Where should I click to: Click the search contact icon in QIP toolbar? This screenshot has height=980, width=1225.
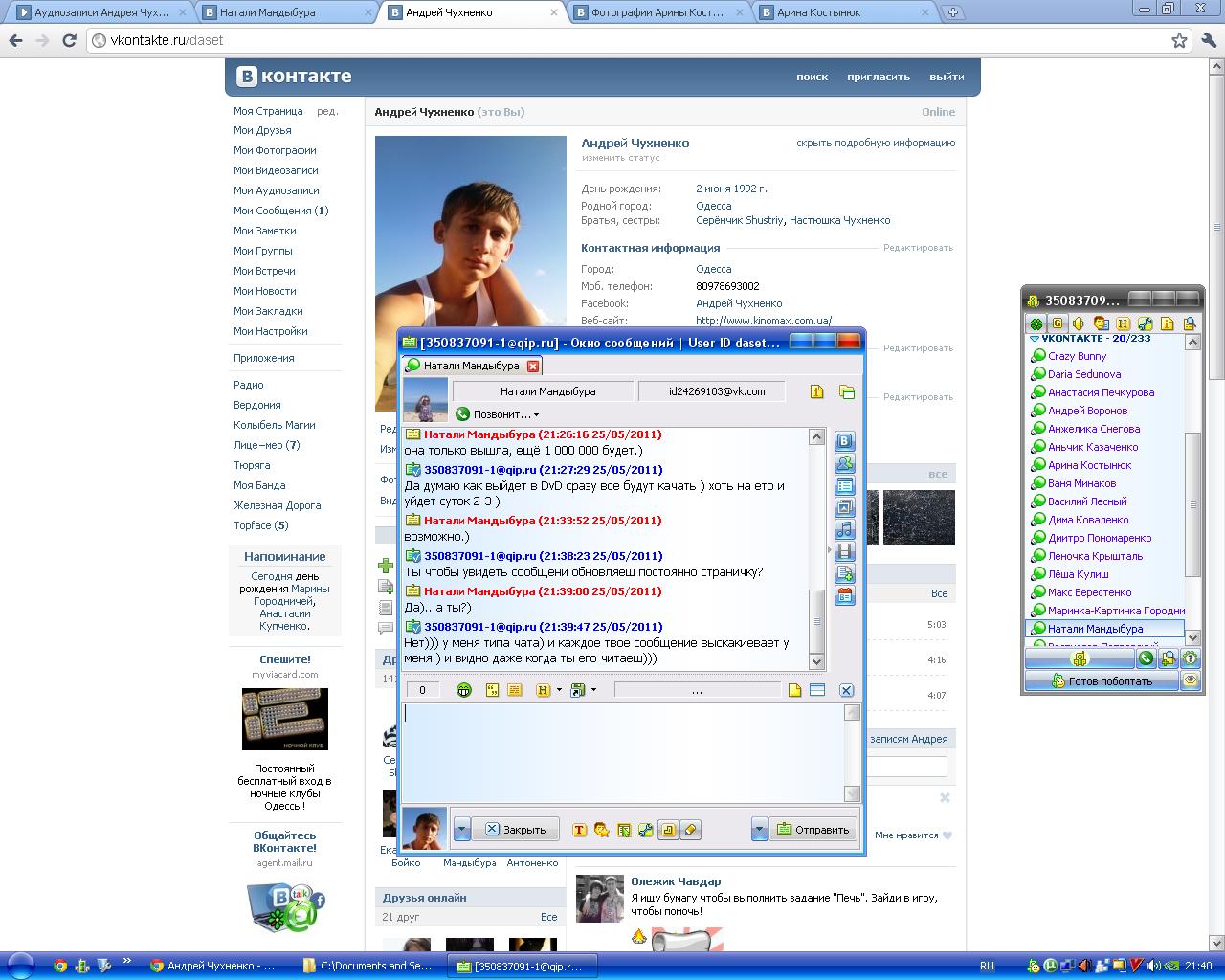pos(1190,323)
